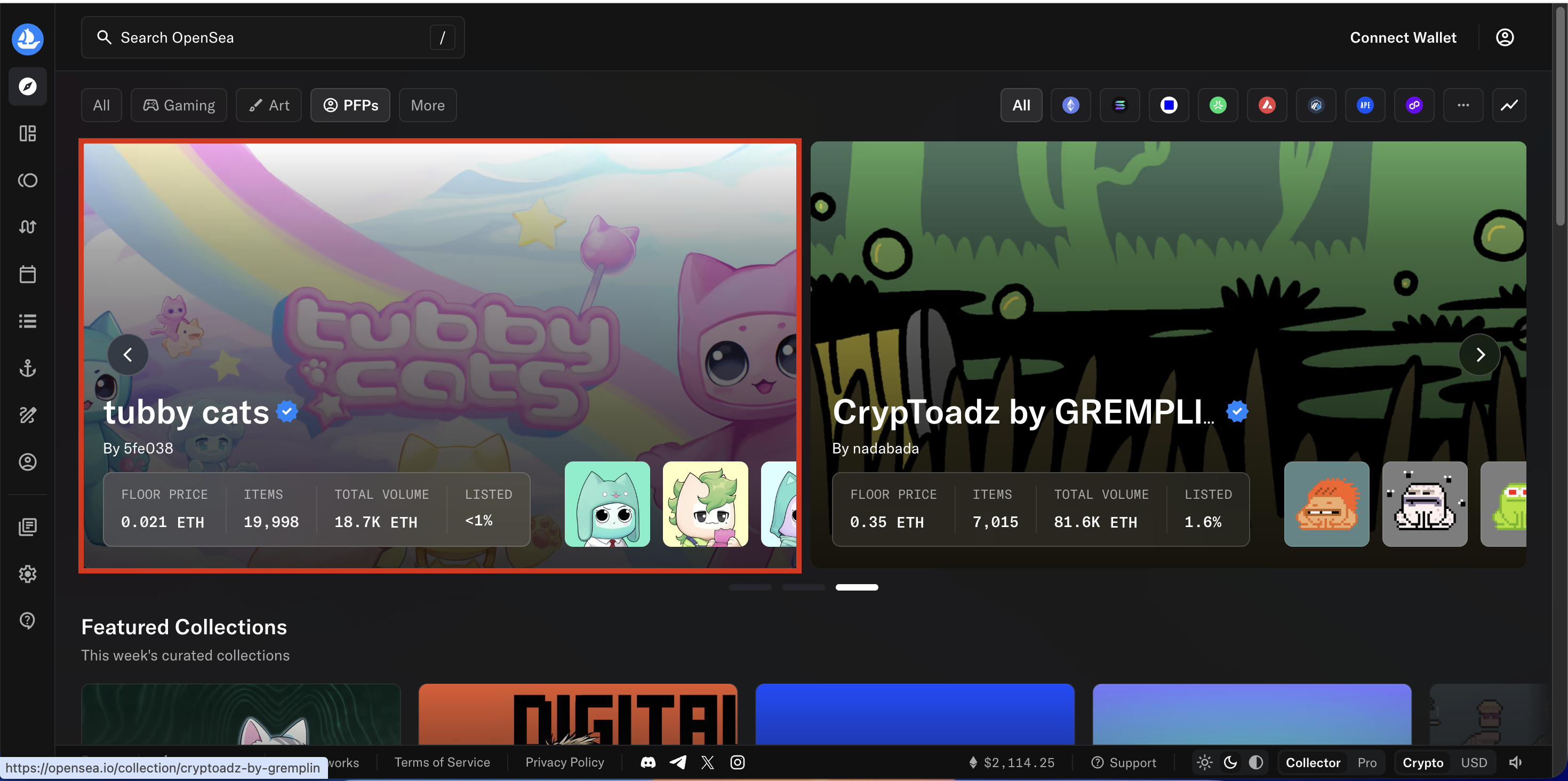Viewport: 1568px width, 781px height.
Task: Open tubby cats collection title
Action: pos(186,412)
